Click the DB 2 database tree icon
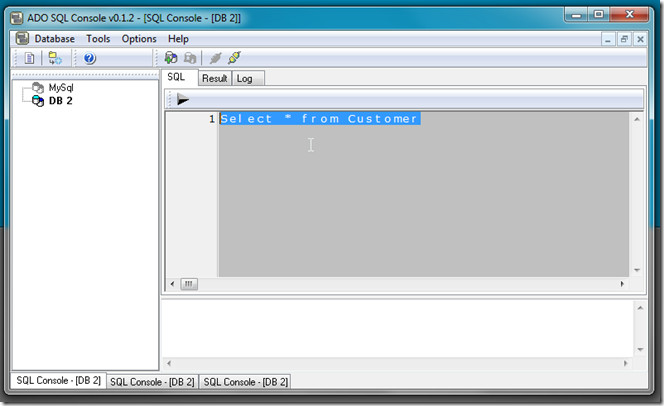 pyautogui.click(x=38, y=101)
